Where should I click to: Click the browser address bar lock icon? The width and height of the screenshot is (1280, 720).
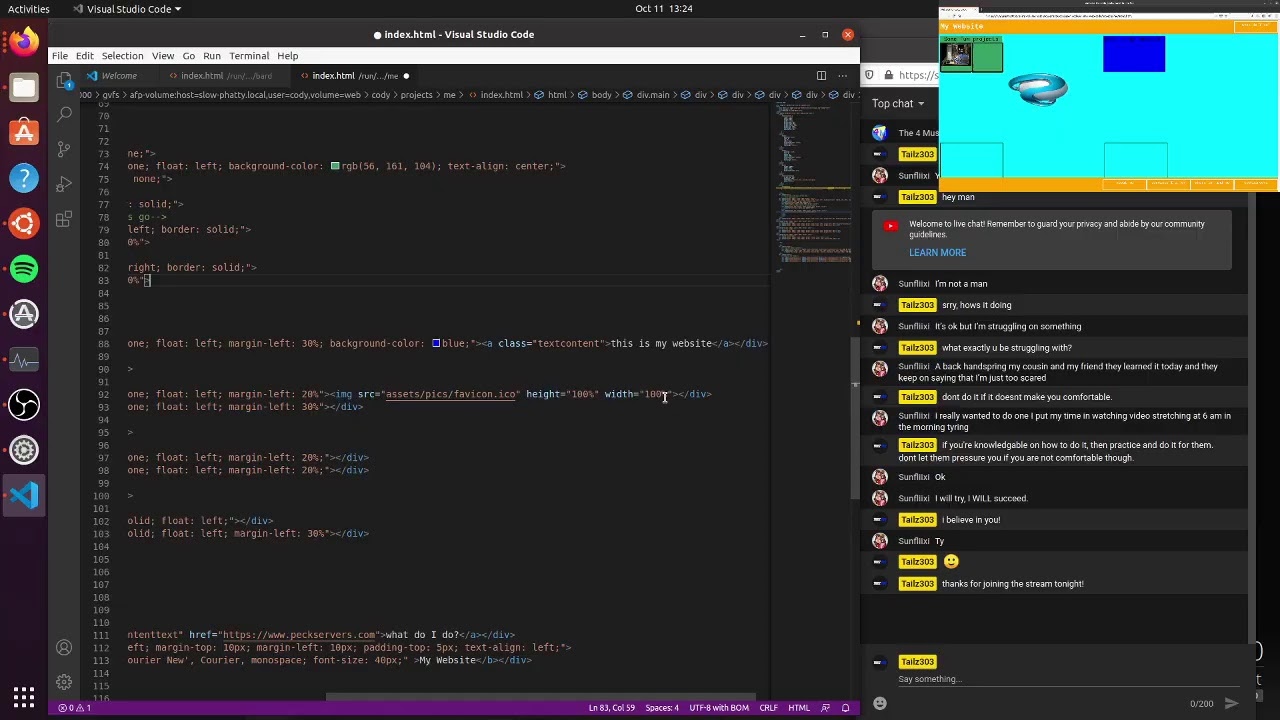[x=887, y=75]
